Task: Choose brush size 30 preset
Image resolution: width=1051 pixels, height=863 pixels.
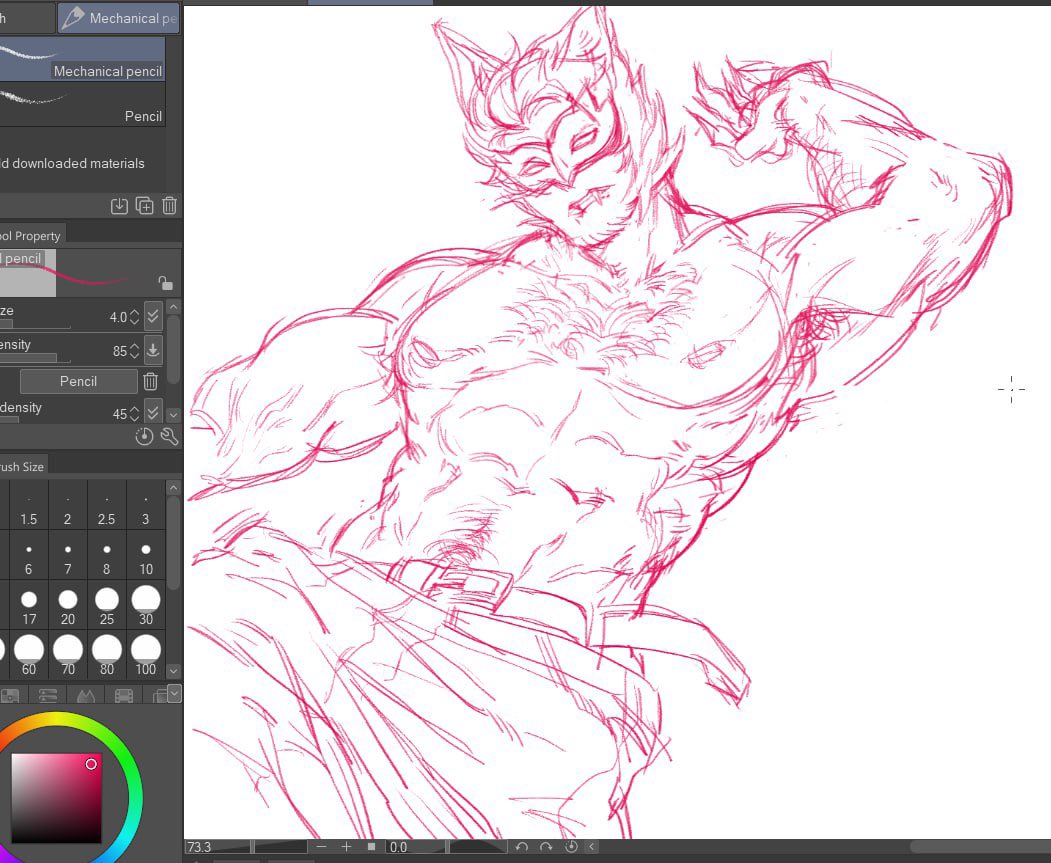Action: pyautogui.click(x=145, y=605)
